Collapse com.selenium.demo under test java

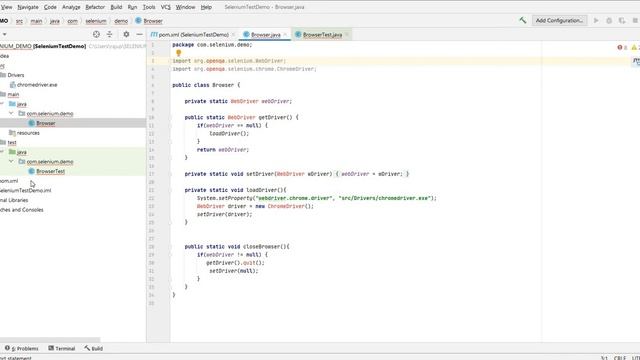coord(11,161)
